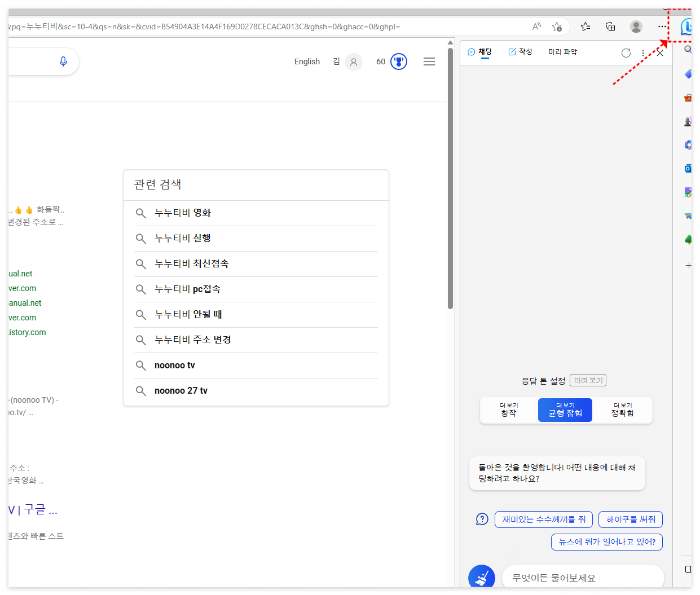Click the 재미있는 수수께끼를 줘 suggestion
700x595 pixels.
pyautogui.click(x=543, y=519)
